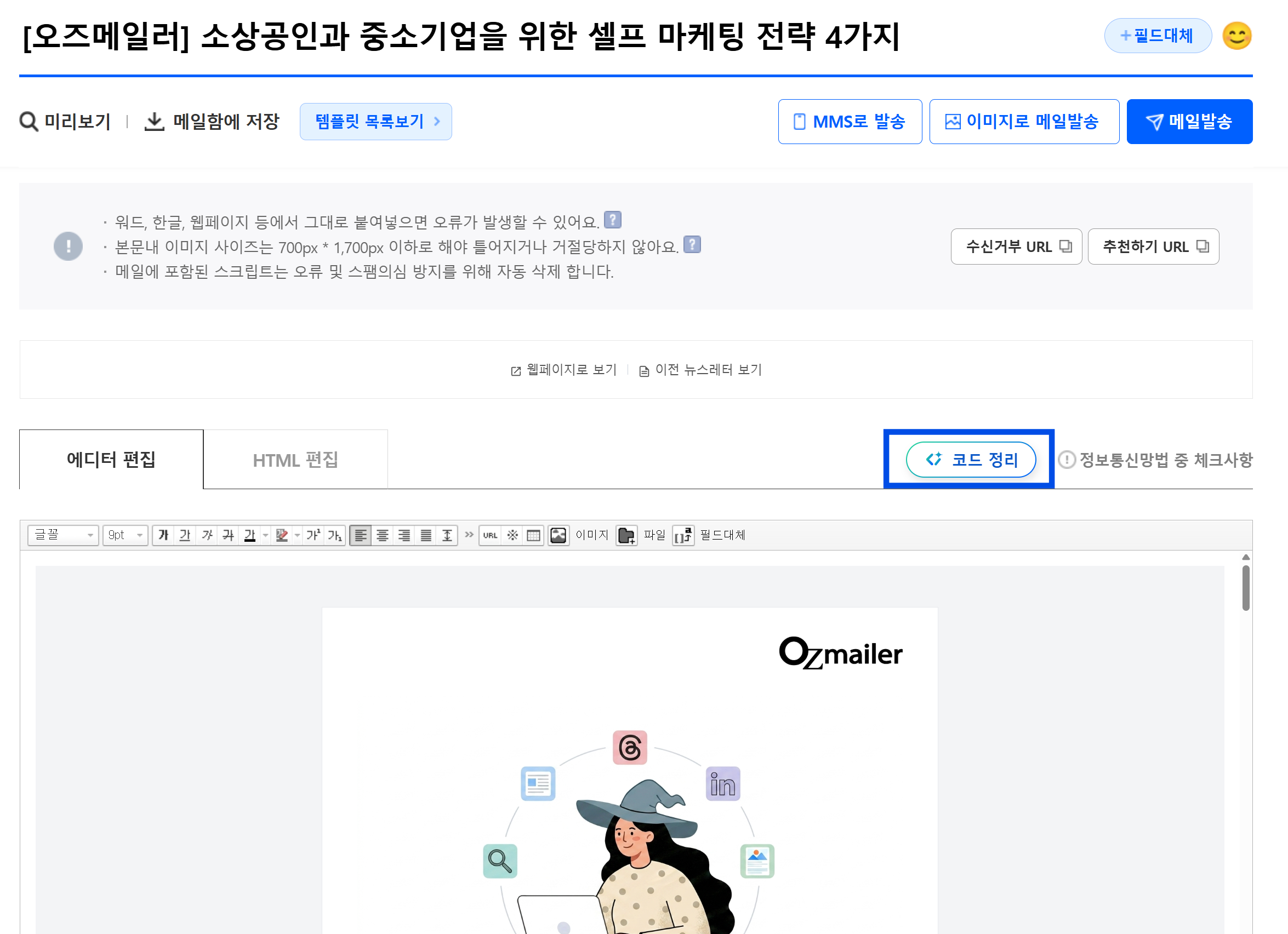Apply bold formatting in editor toolbar
This screenshot has width=1288, height=934.
coord(163,535)
